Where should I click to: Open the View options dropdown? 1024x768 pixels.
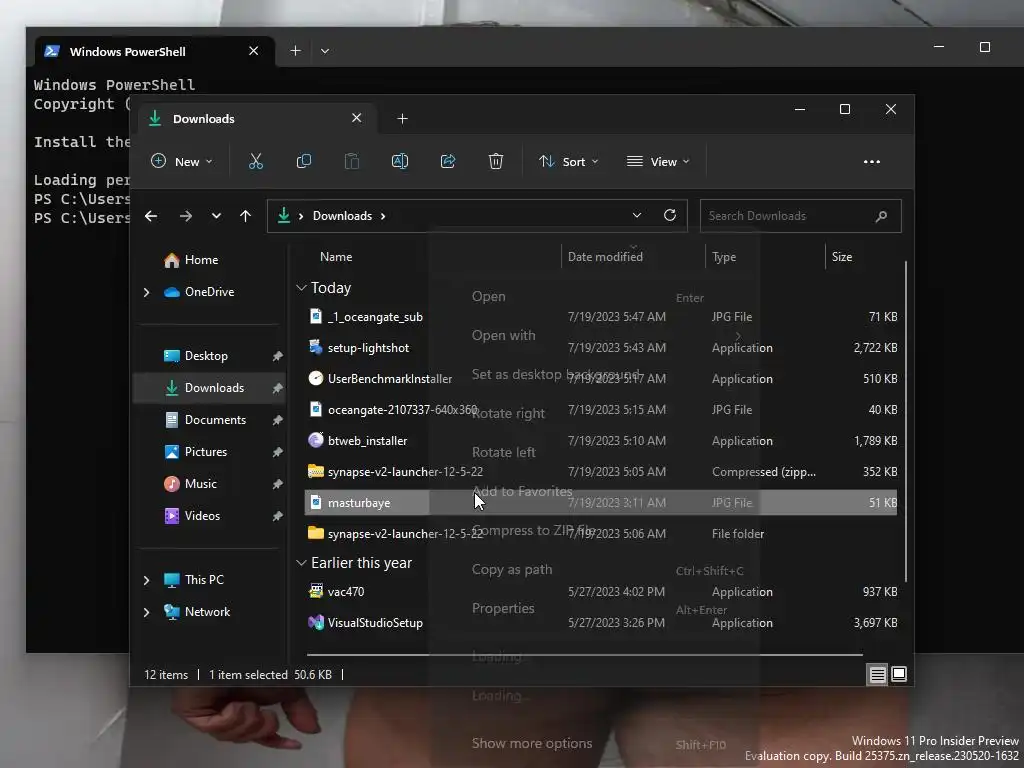(x=658, y=161)
